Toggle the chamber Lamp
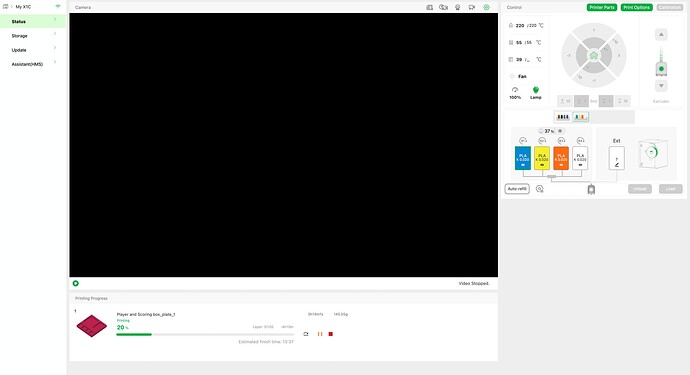This screenshot has height=375, width=690. point(536,92)
